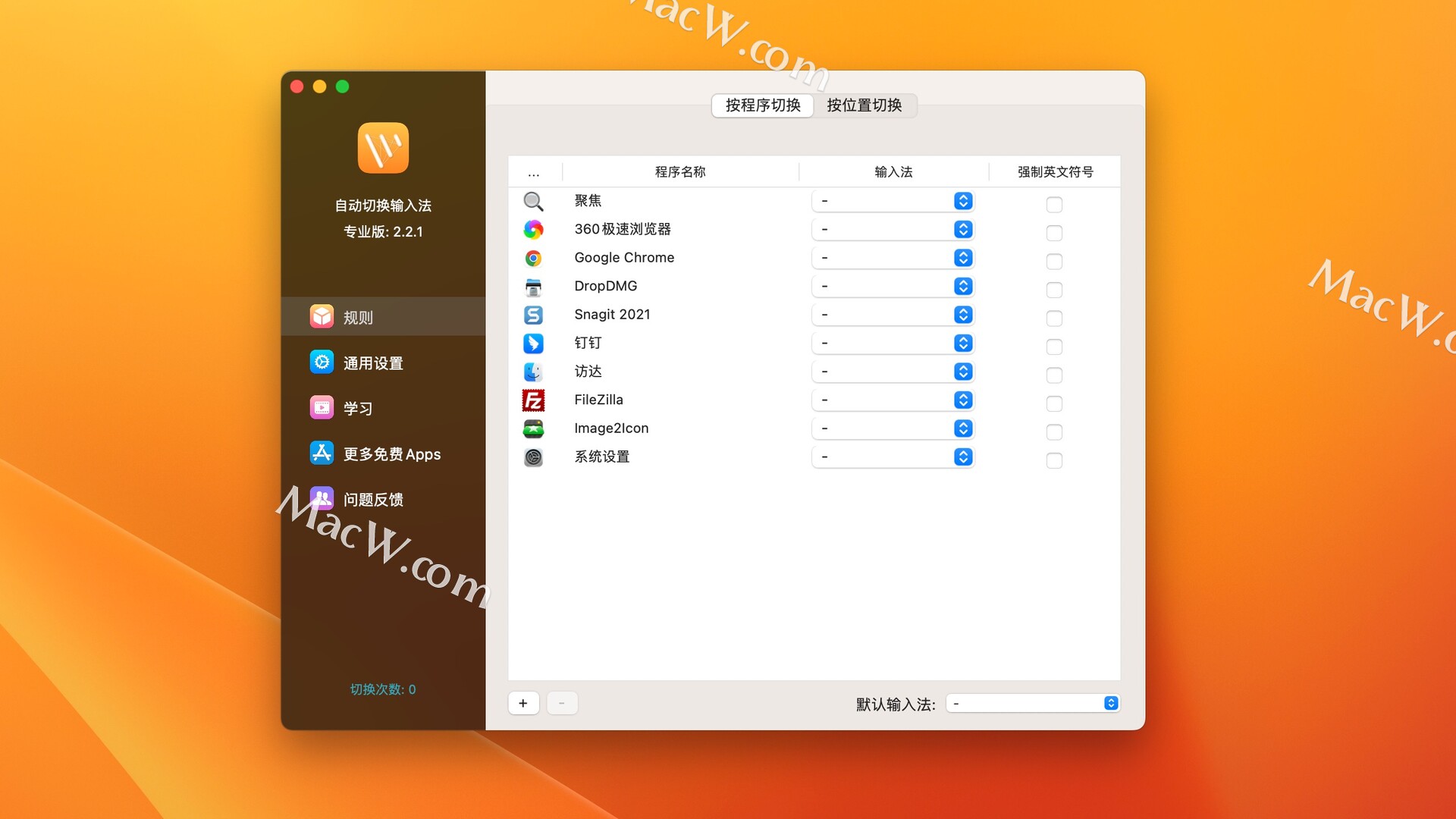Open 问题反馈 in the sidebar
Viewport: 1456px width, 819px height.
pos(383,498)
